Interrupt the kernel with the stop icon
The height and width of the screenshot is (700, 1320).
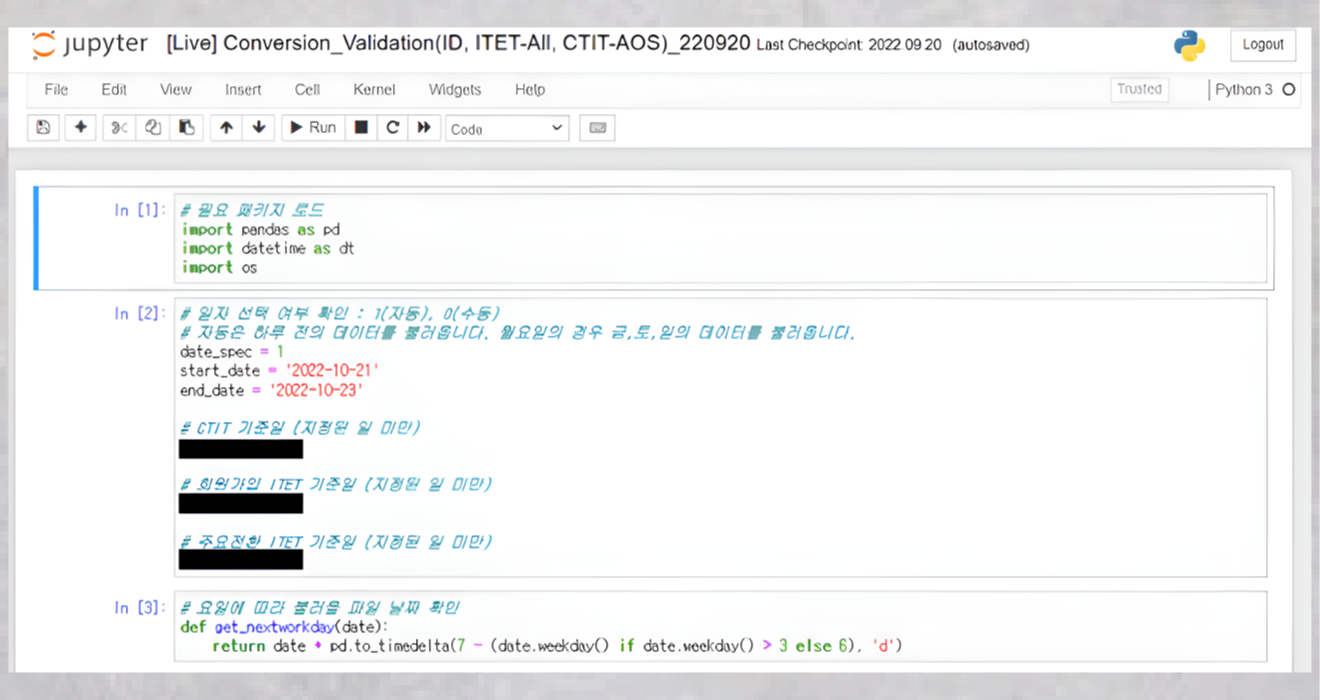click(362, 128)
